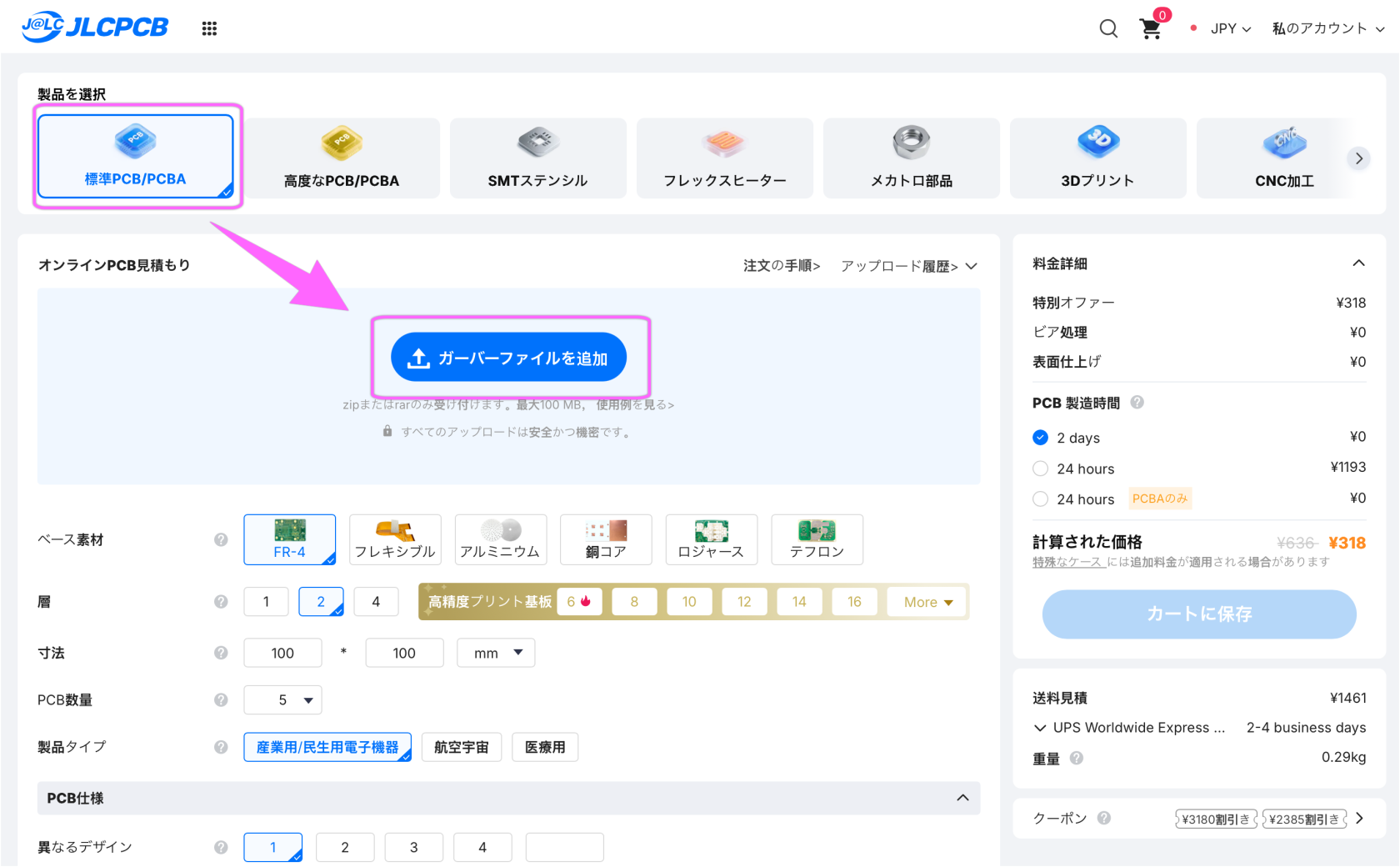Click help icon beside クーポン
1400x867 pixels.
pos(1104,818)
